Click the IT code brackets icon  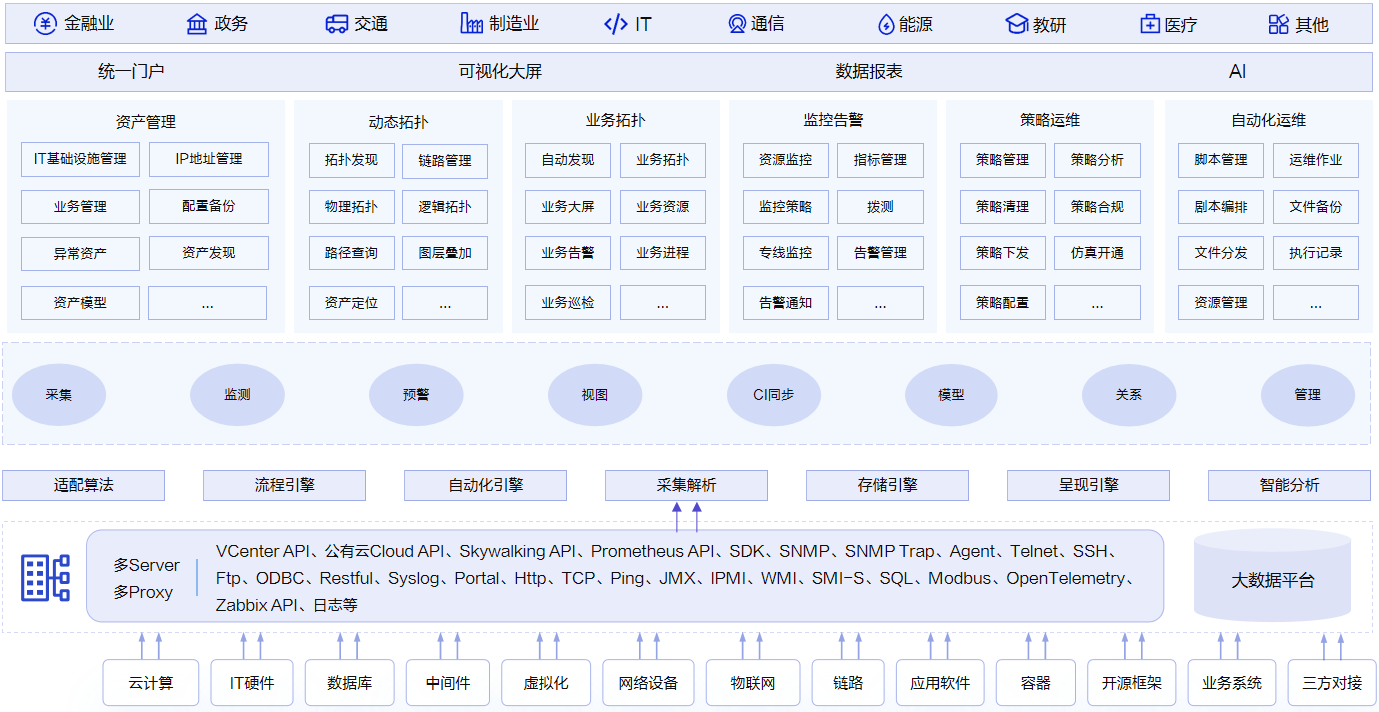616,24
